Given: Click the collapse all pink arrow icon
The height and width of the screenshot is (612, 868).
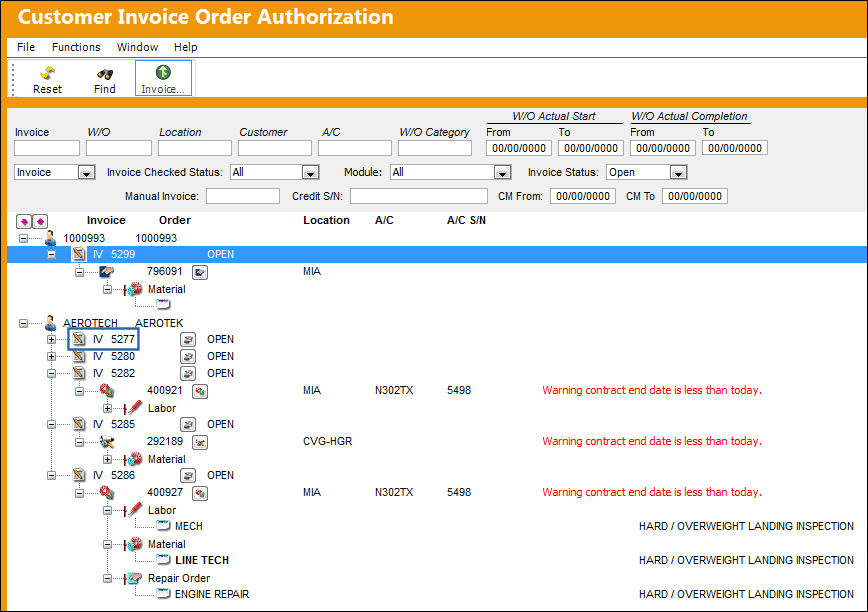Looking at the screenshot, I should pos(40,221).
